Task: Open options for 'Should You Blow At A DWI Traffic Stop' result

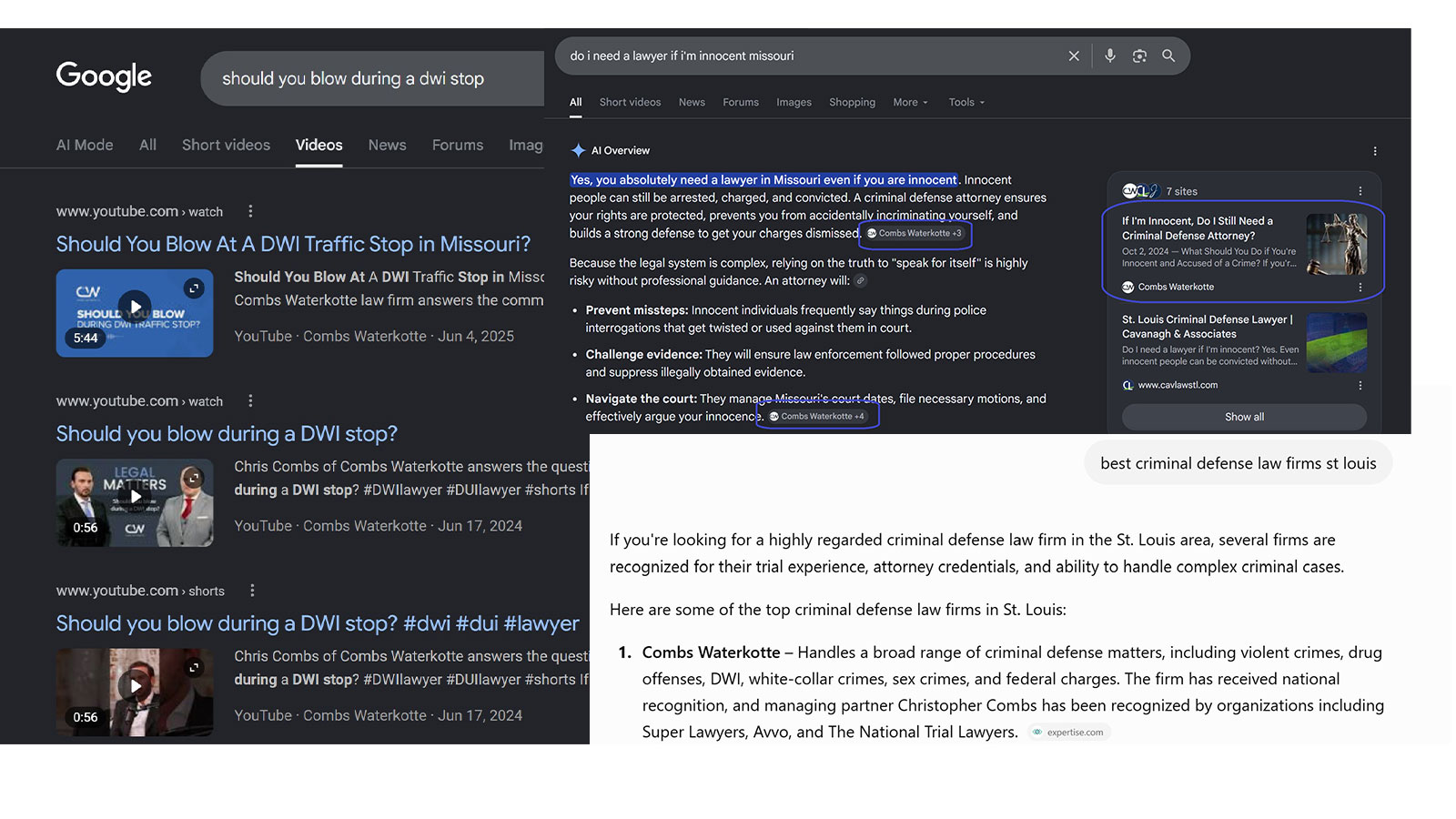Action: [250, 211]
